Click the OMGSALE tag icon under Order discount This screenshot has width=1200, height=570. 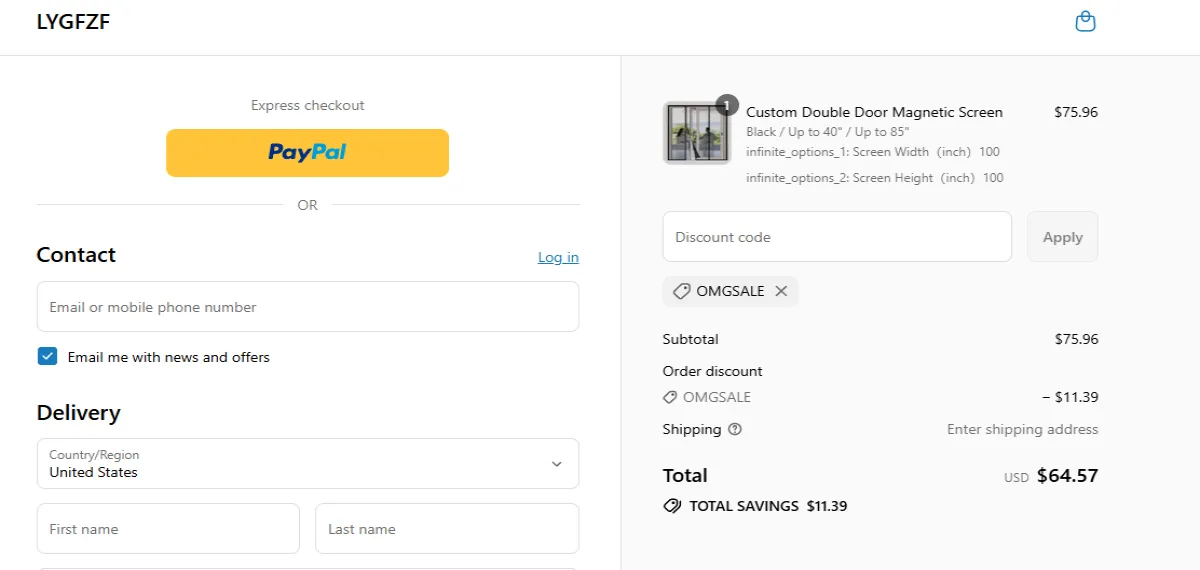tap(670, 397)
